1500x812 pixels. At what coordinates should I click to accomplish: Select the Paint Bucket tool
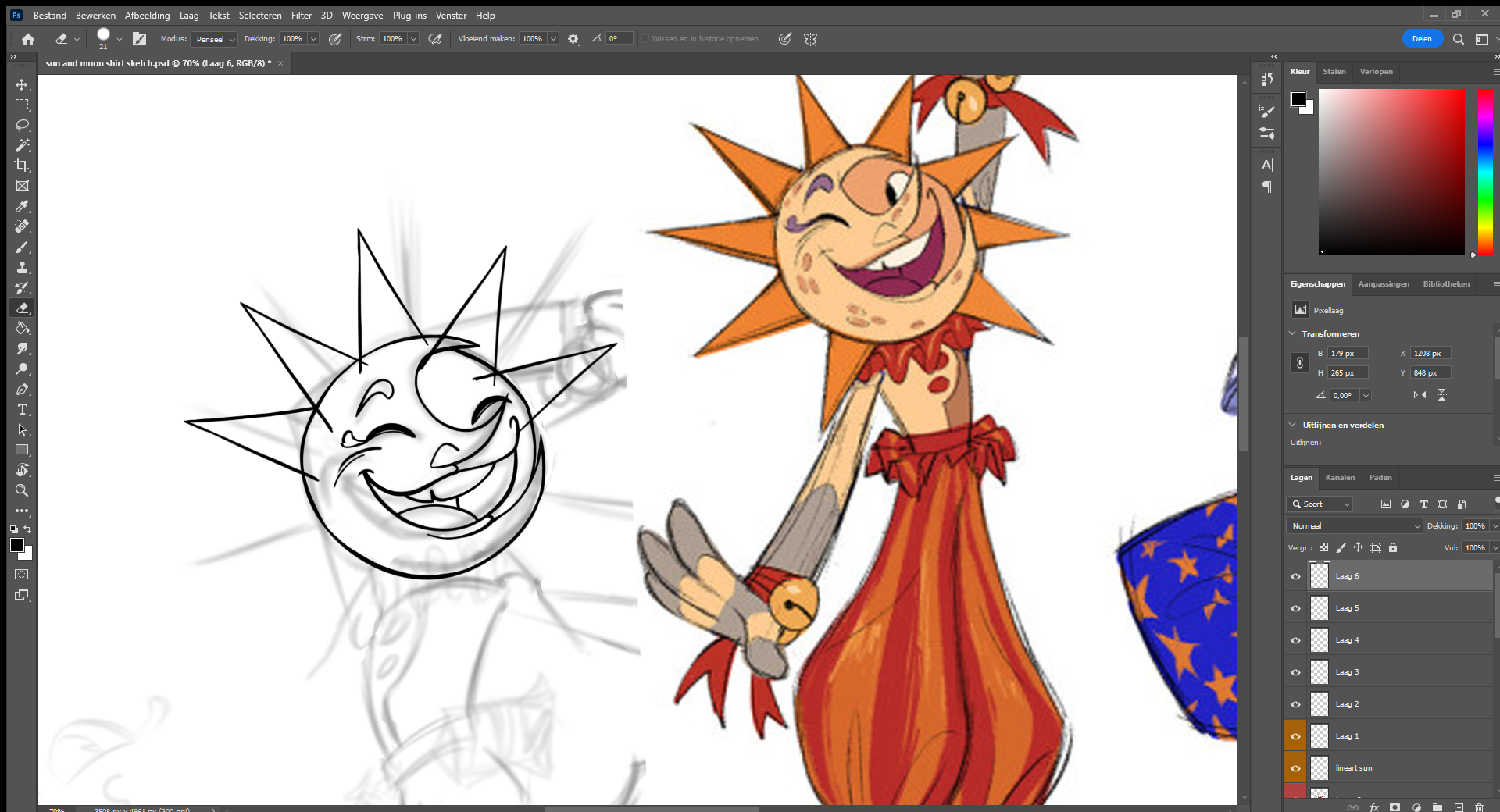click(22, 328)
